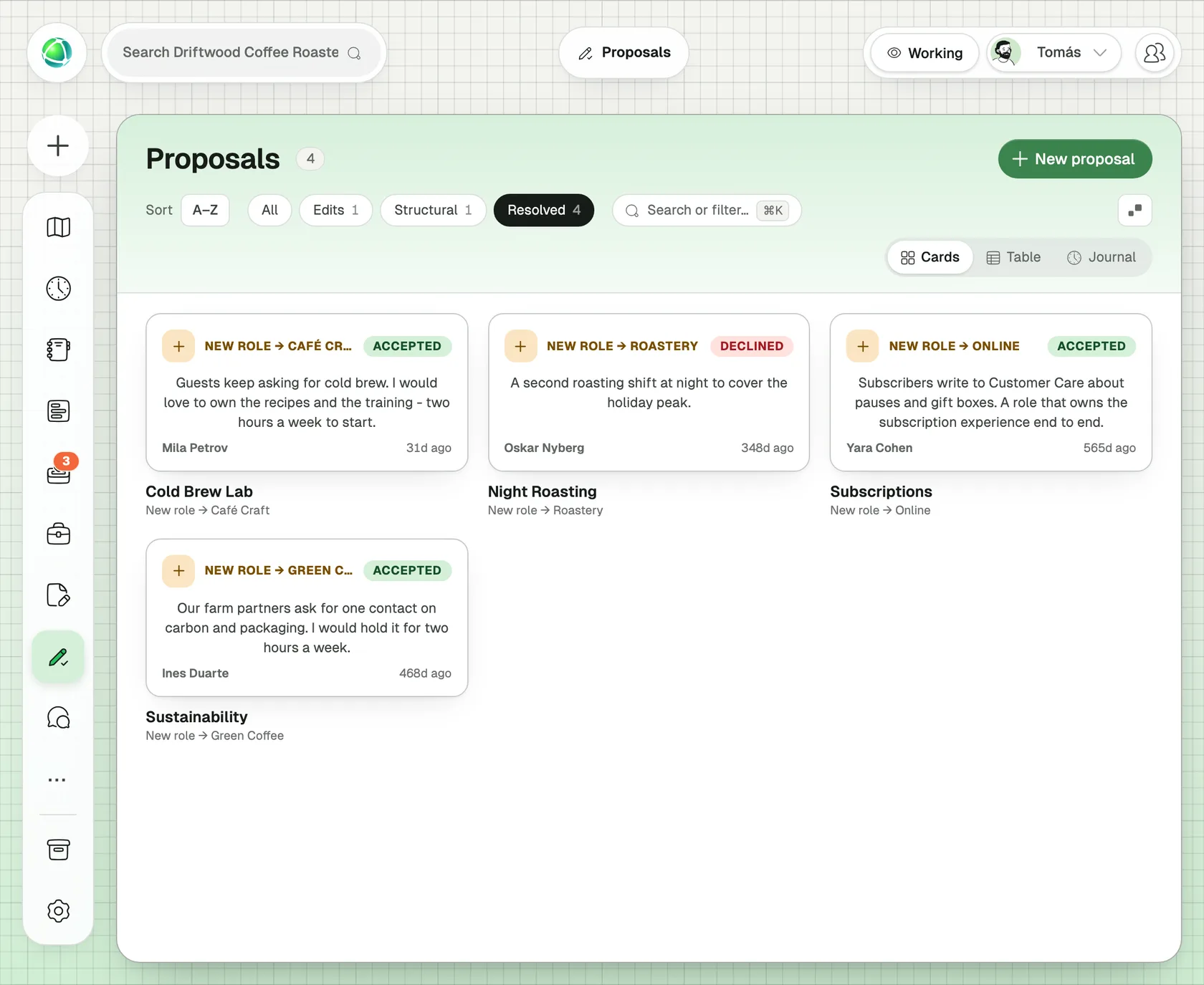This screenshot has height=985, width=1204.
Task: Open the map icon in sidebar
Action: point(58,227)
